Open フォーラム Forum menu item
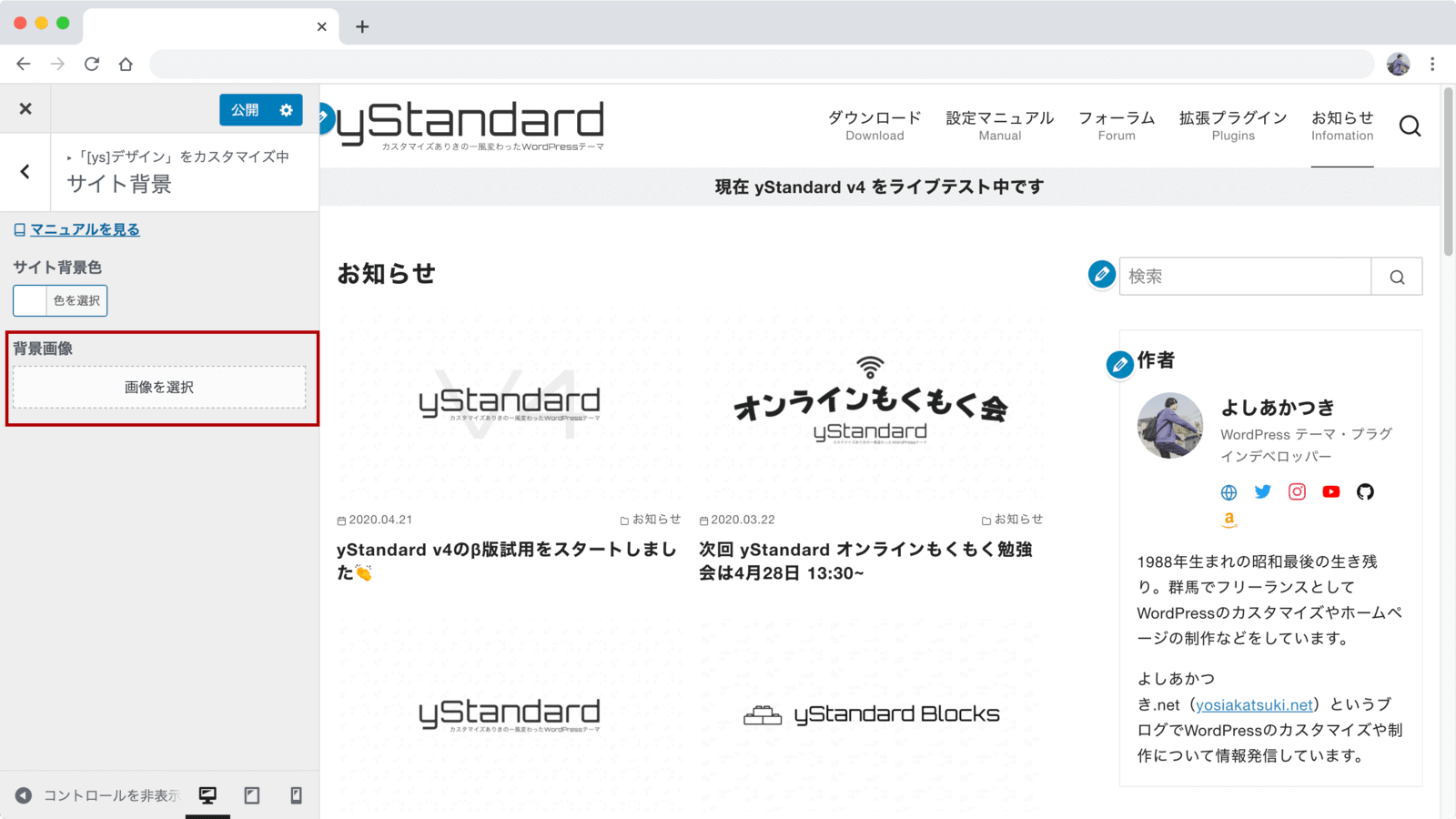1456x819 pixels. pyautogui.click(x=1117, y=126)
